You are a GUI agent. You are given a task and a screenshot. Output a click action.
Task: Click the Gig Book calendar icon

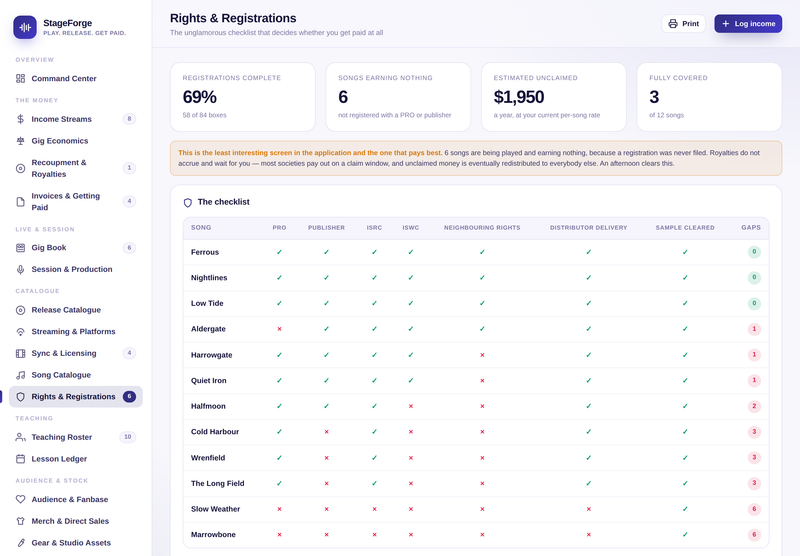pos(20,248)
